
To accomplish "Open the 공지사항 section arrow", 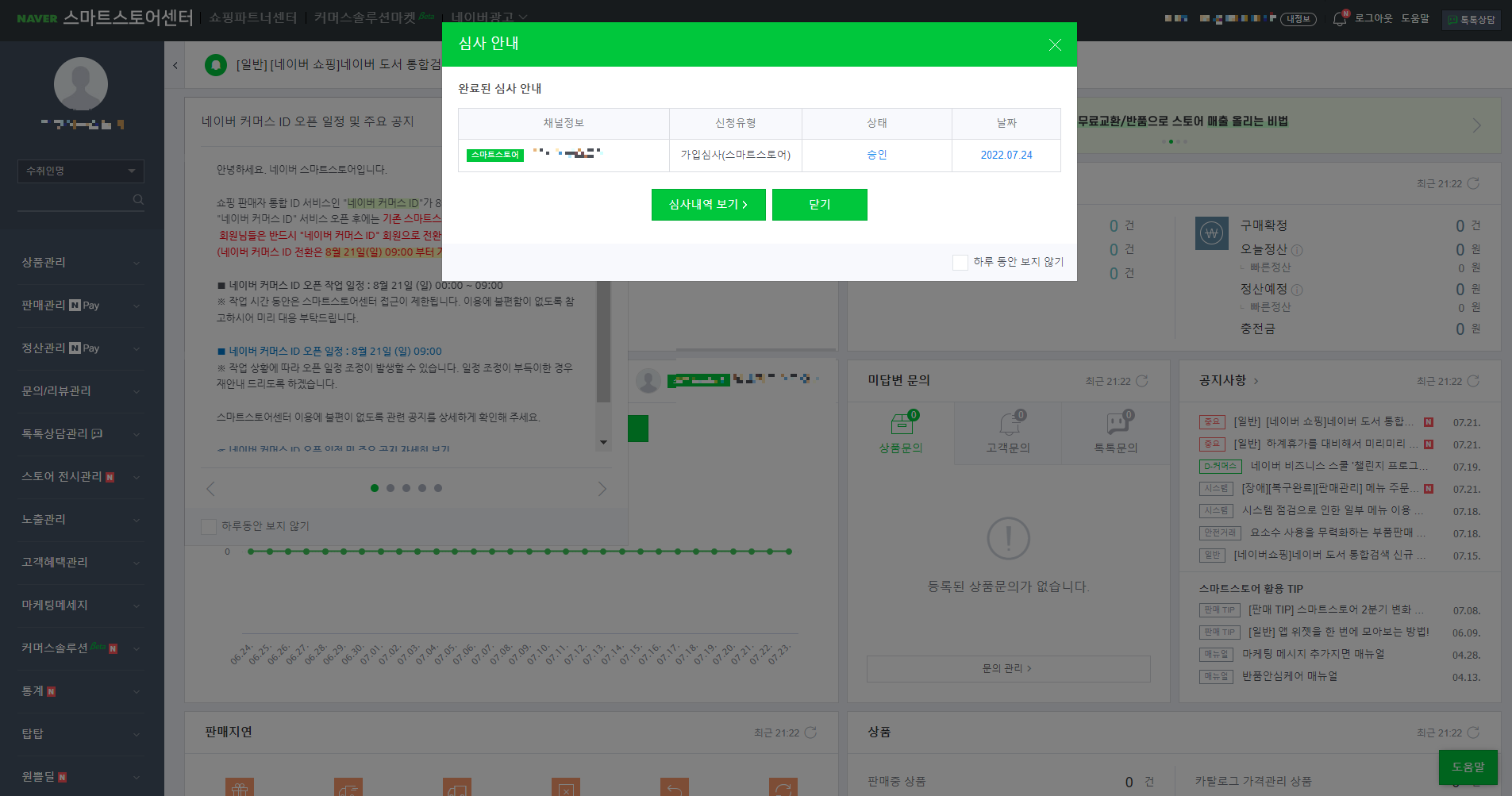I will (x=1256, y=381).
